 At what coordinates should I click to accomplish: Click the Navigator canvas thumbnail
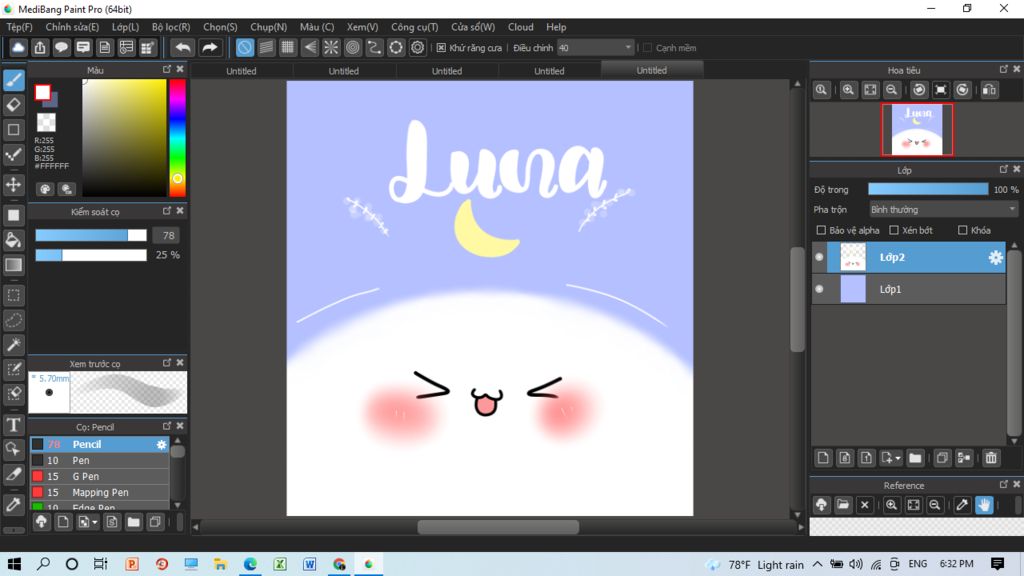tap(917, 130)
